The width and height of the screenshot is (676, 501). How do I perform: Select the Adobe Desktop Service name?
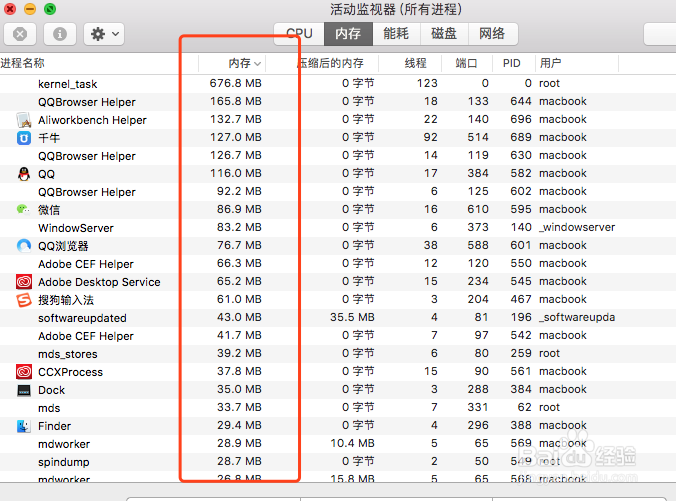coord(99,282)
